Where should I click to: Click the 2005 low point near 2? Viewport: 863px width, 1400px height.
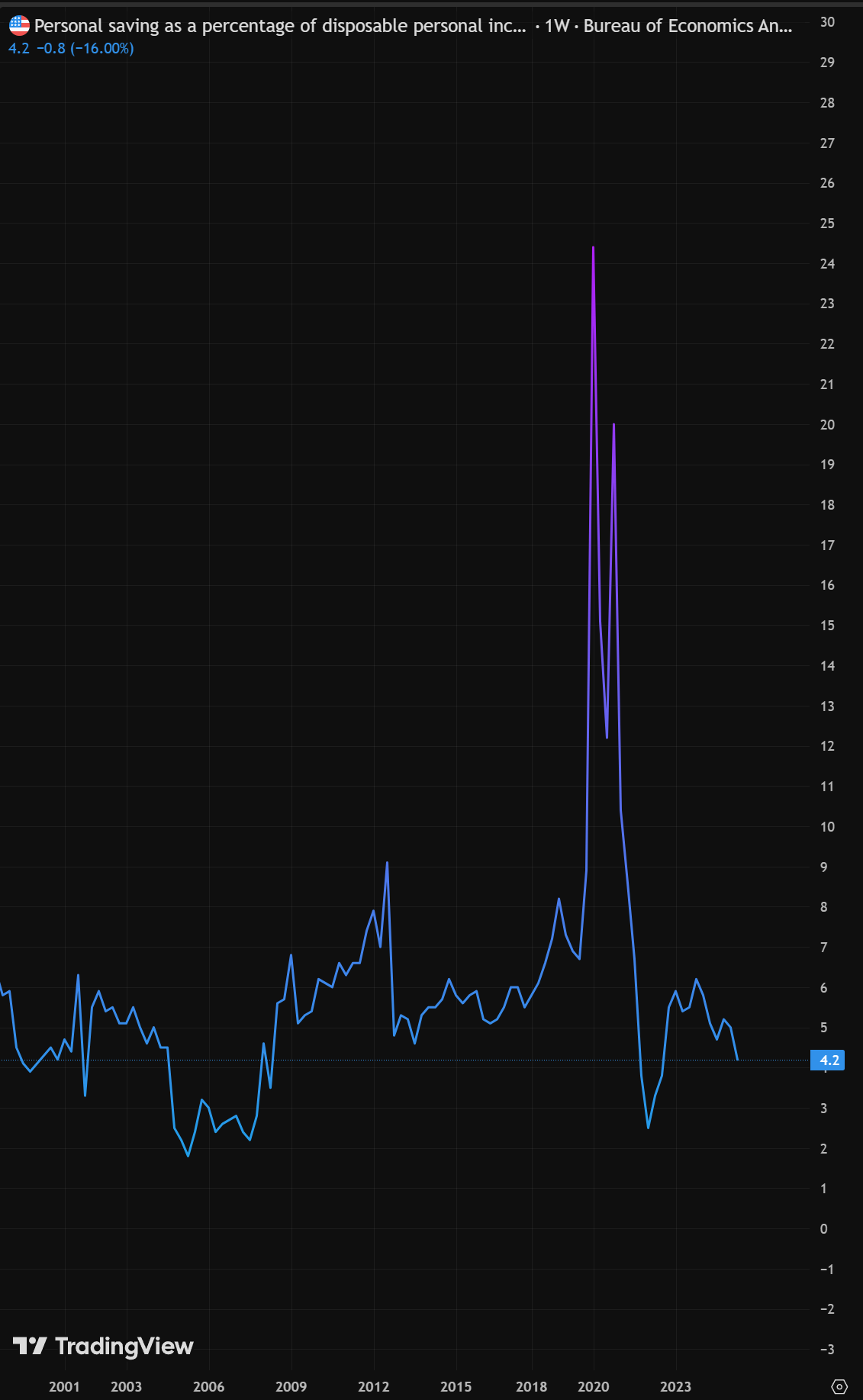click(188, 1156)
